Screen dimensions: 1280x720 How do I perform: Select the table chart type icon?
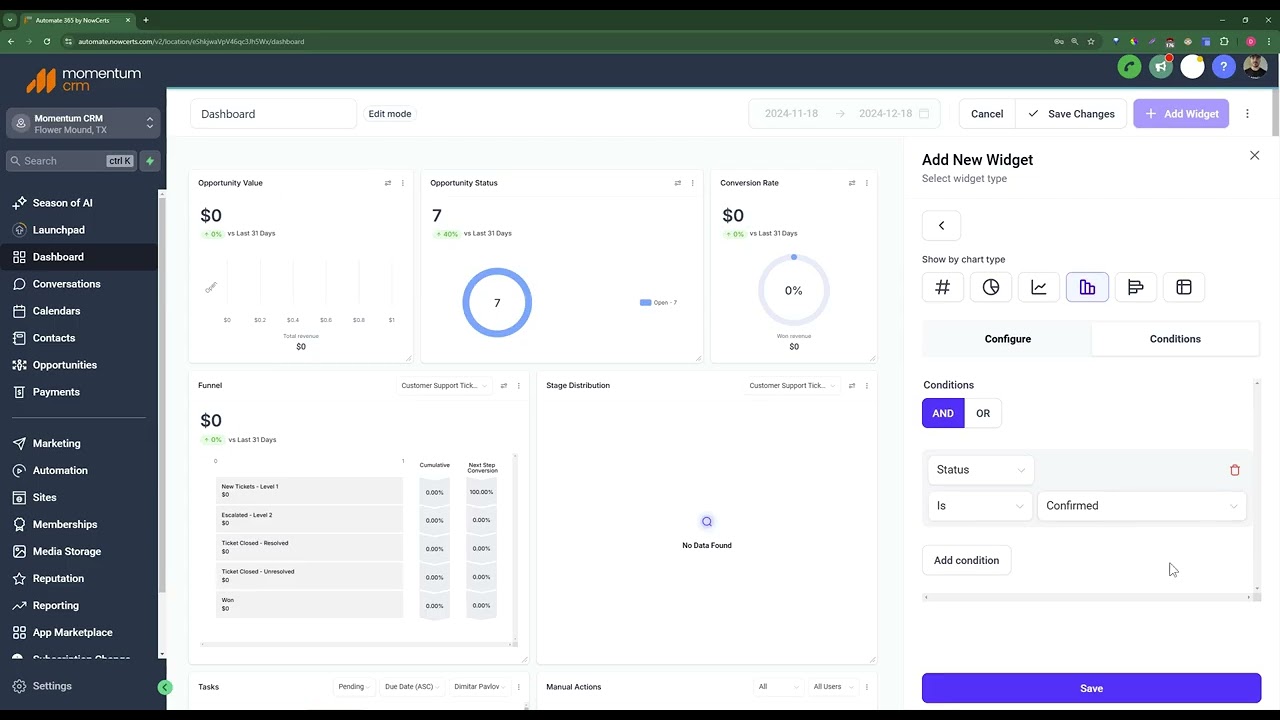tap(1184, 287)
